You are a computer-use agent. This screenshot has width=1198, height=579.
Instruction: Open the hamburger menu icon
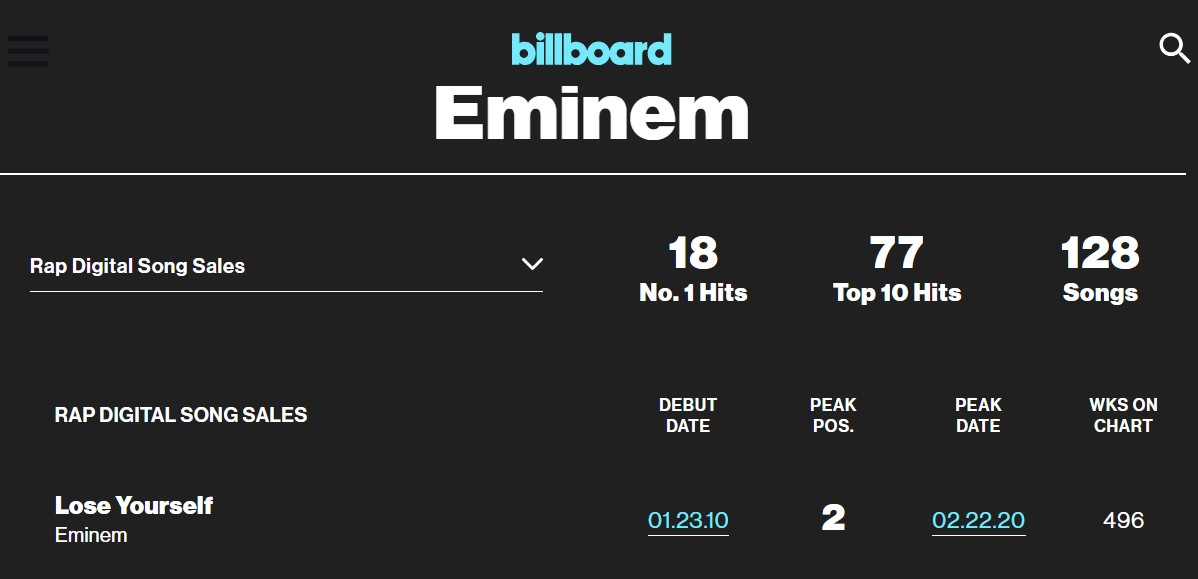coord(28,51)
